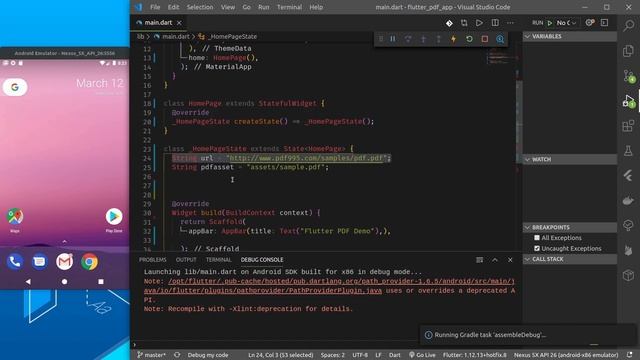Select the Nexus 5X API 26 device
This screenshot has width=640, height=360.
coord(566,355)
